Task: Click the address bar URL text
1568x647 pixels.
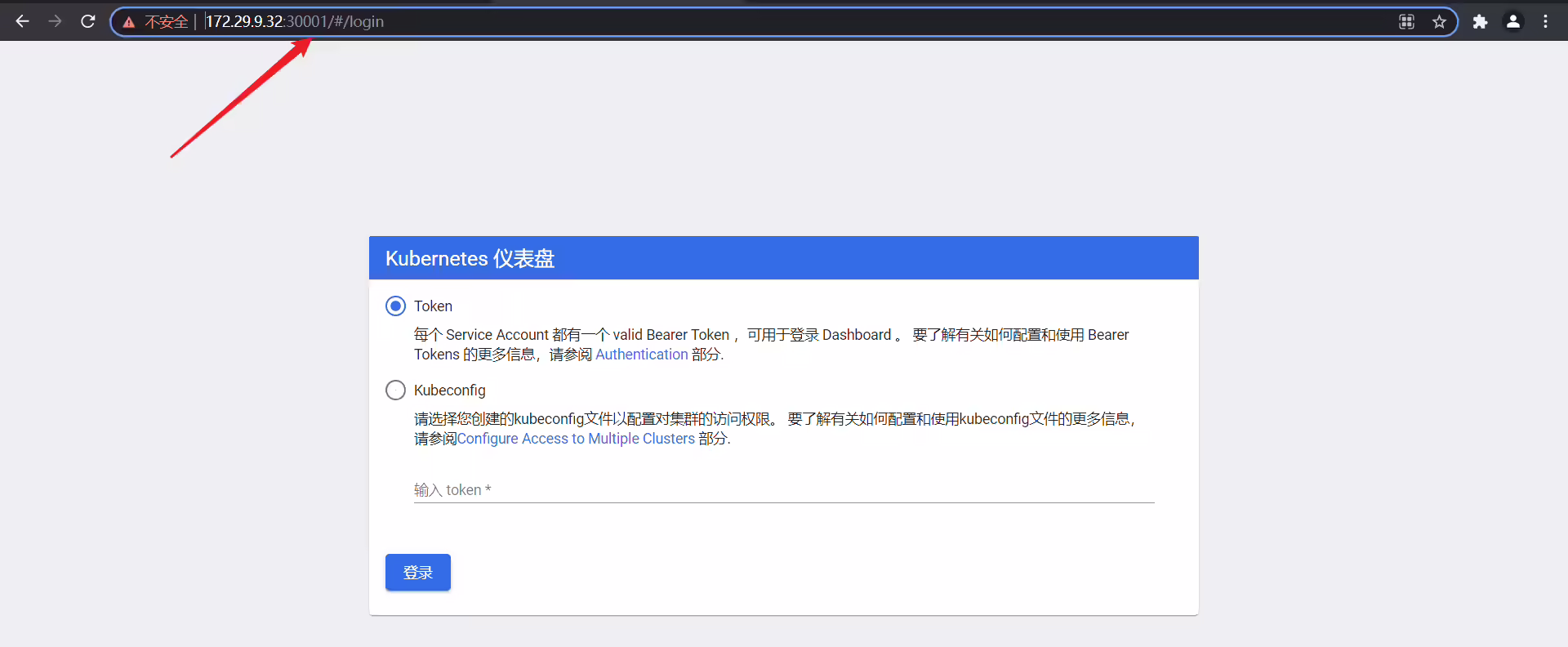Action: 295,22
